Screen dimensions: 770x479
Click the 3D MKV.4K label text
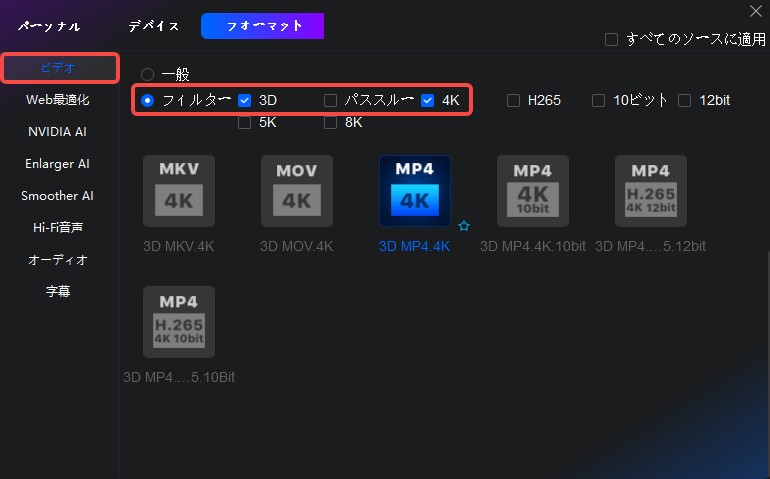click(179, 246)
